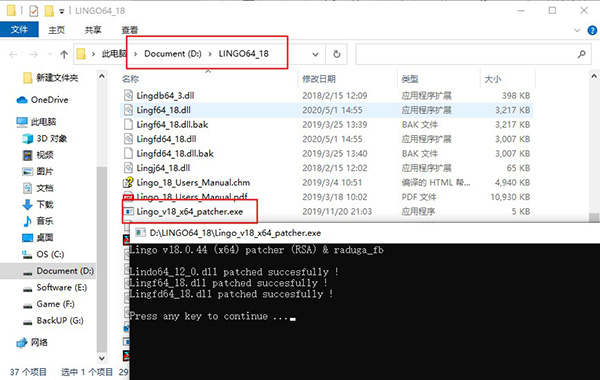Click file list scroll up arrow
The image size is (600, 380).
click(x=594, y=76)
